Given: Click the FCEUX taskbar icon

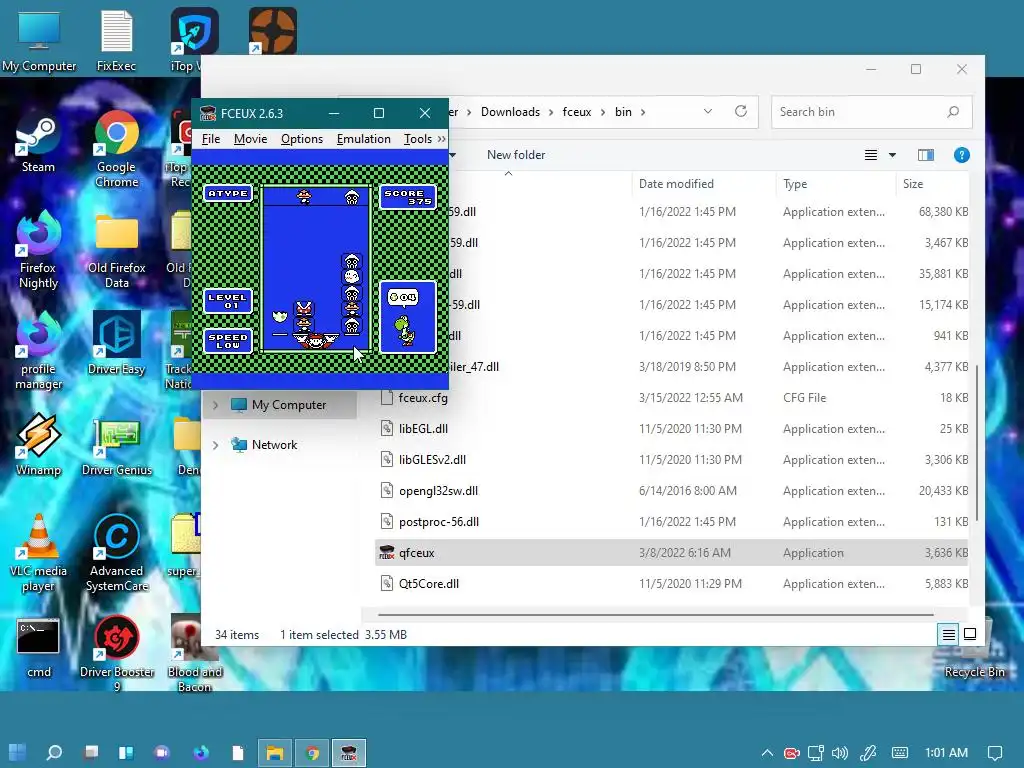Looking at the screenshot, I should [x=349, y=753].
